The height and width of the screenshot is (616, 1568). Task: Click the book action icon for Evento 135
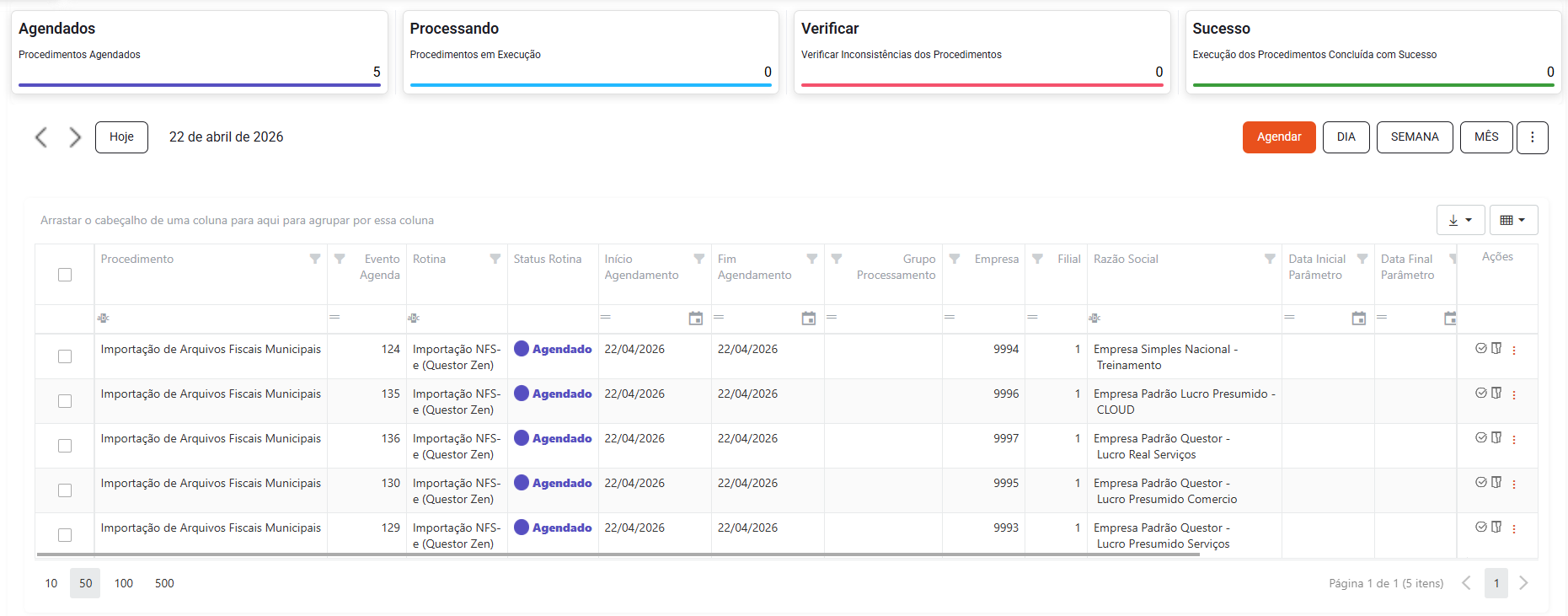tap(1496, 393)
